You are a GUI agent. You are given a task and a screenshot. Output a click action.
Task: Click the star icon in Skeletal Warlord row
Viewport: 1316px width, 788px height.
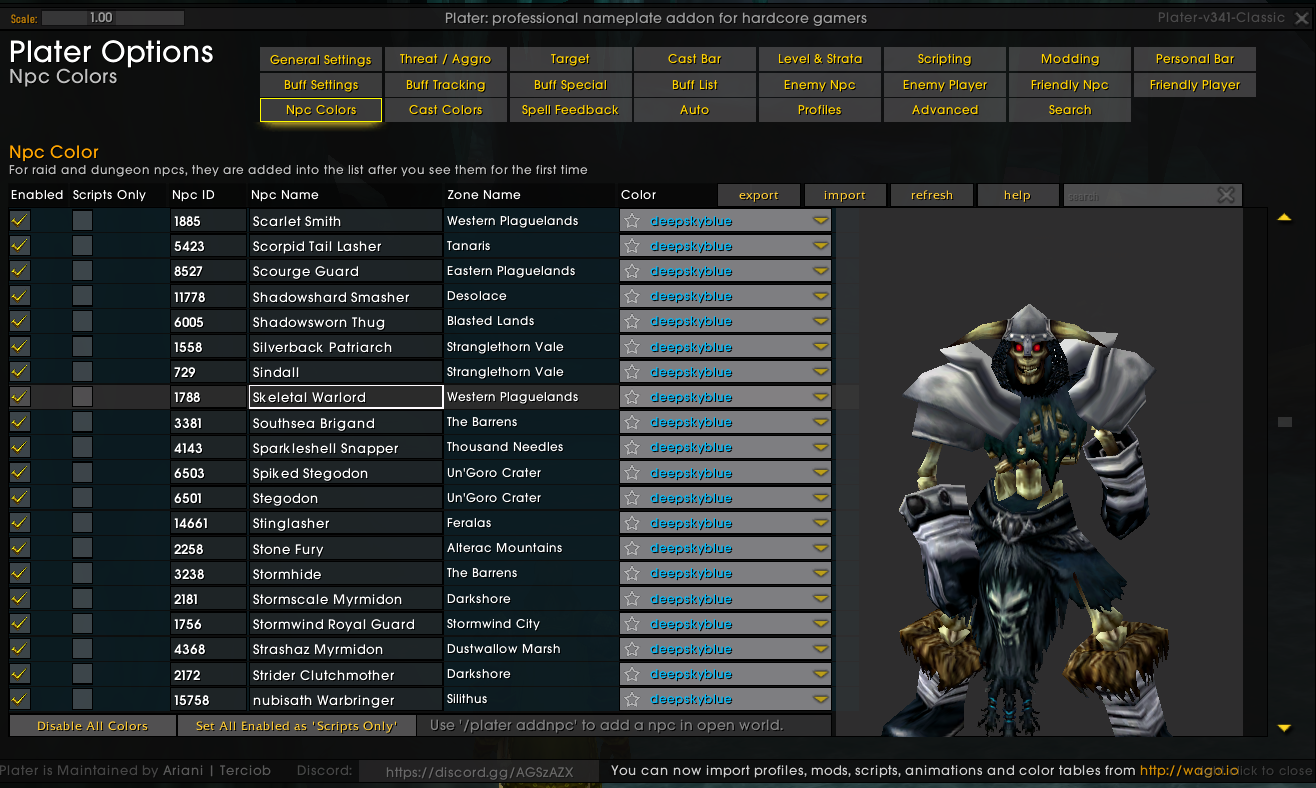click(x=632, y=397)
